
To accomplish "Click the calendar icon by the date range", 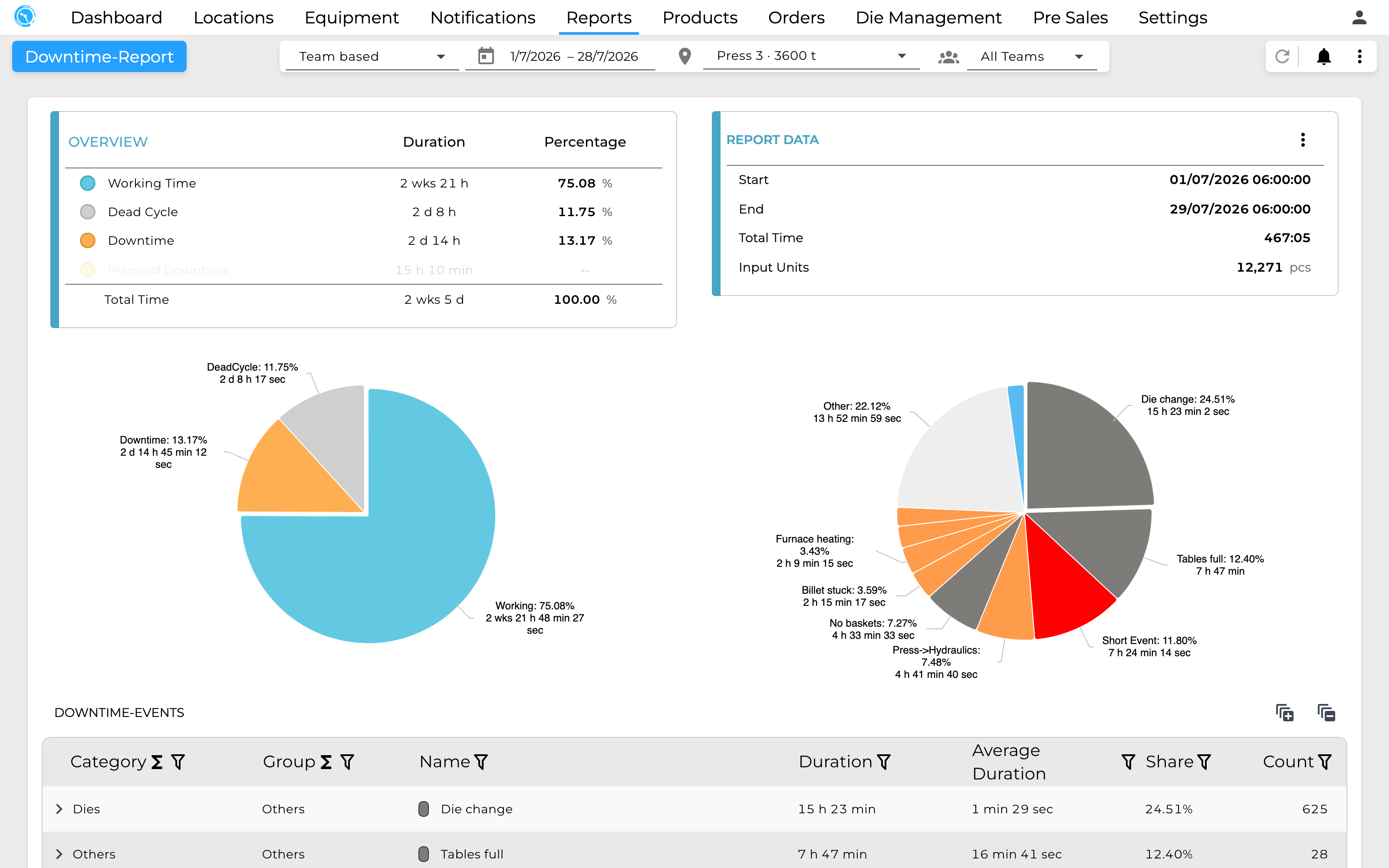I will pyautogui.click(x=486, y=56).
